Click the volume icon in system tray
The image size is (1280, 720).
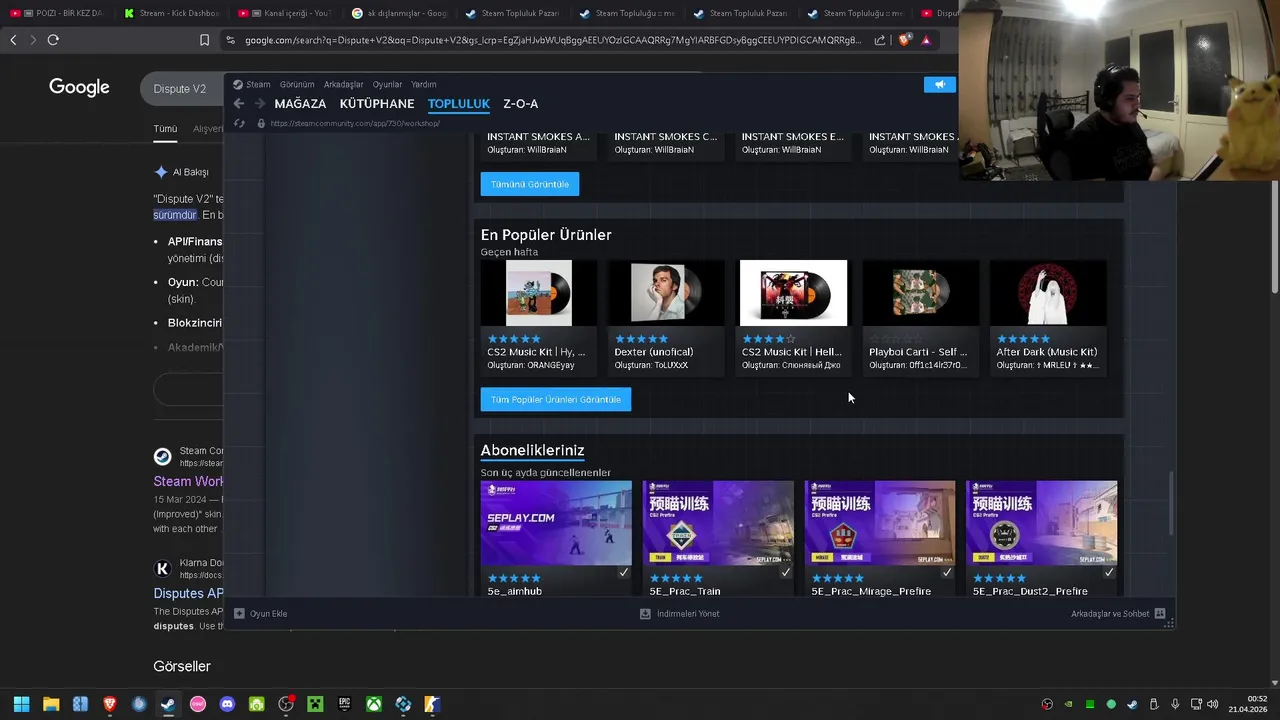pos(1212,704)
